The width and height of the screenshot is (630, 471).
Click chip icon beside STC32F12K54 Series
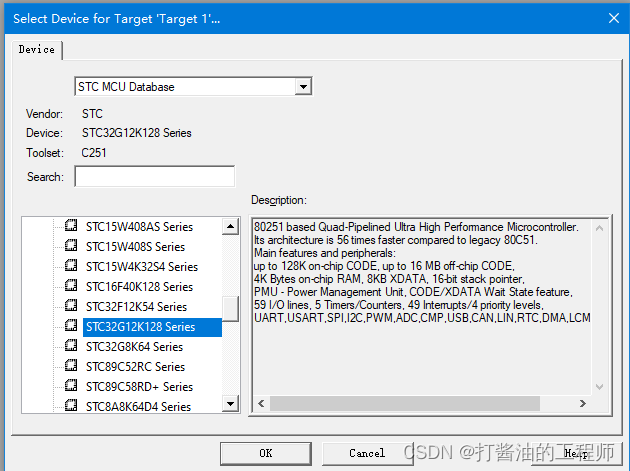pyautogui.click(x=71, y=306)
